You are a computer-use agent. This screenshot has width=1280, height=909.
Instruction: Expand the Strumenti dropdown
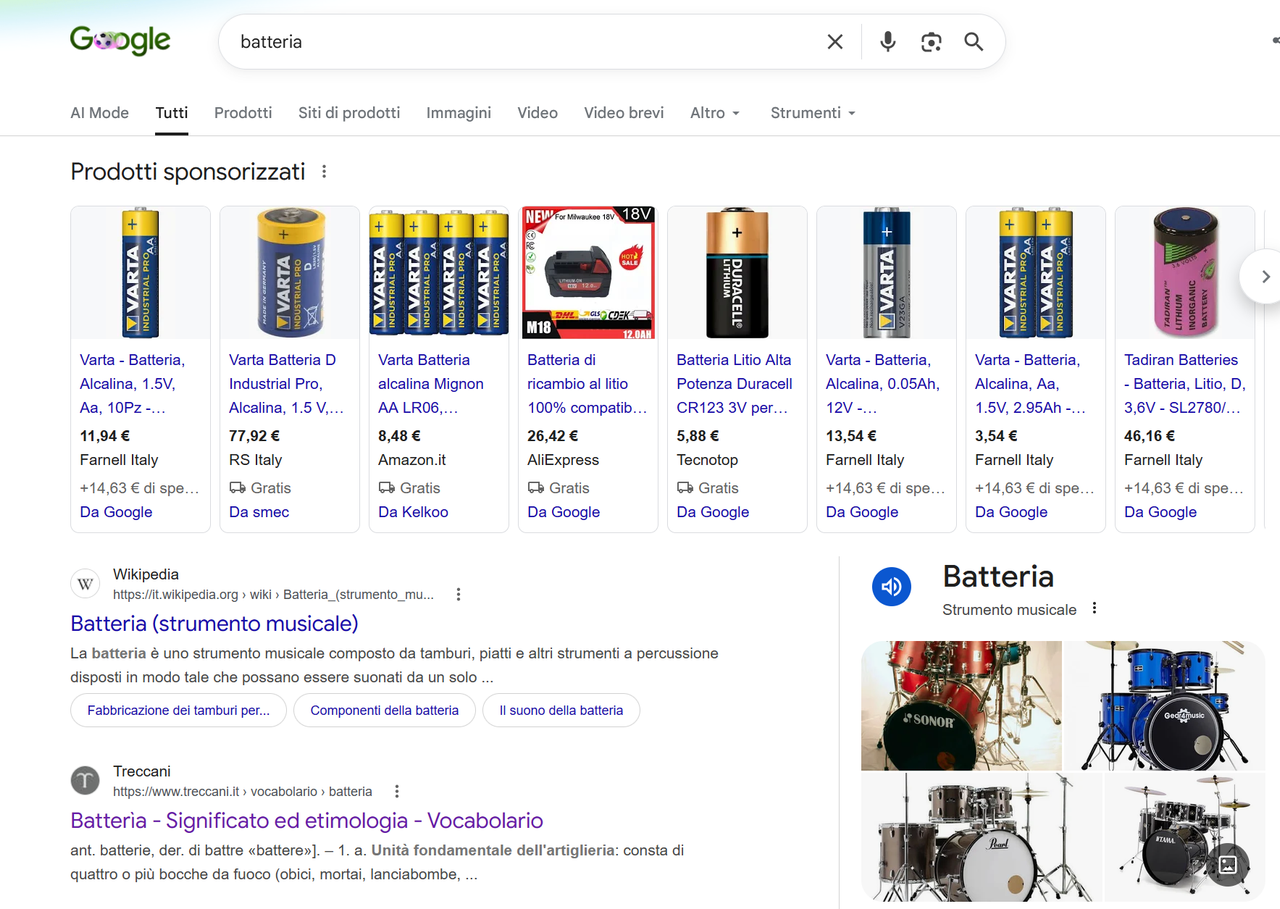(x=813, y=113)
